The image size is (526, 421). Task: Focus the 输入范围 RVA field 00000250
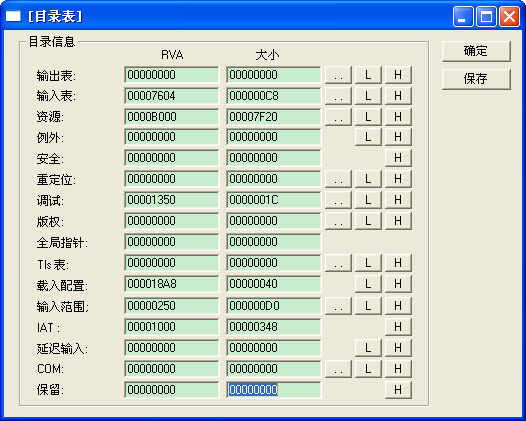click(x=171, y=306)
